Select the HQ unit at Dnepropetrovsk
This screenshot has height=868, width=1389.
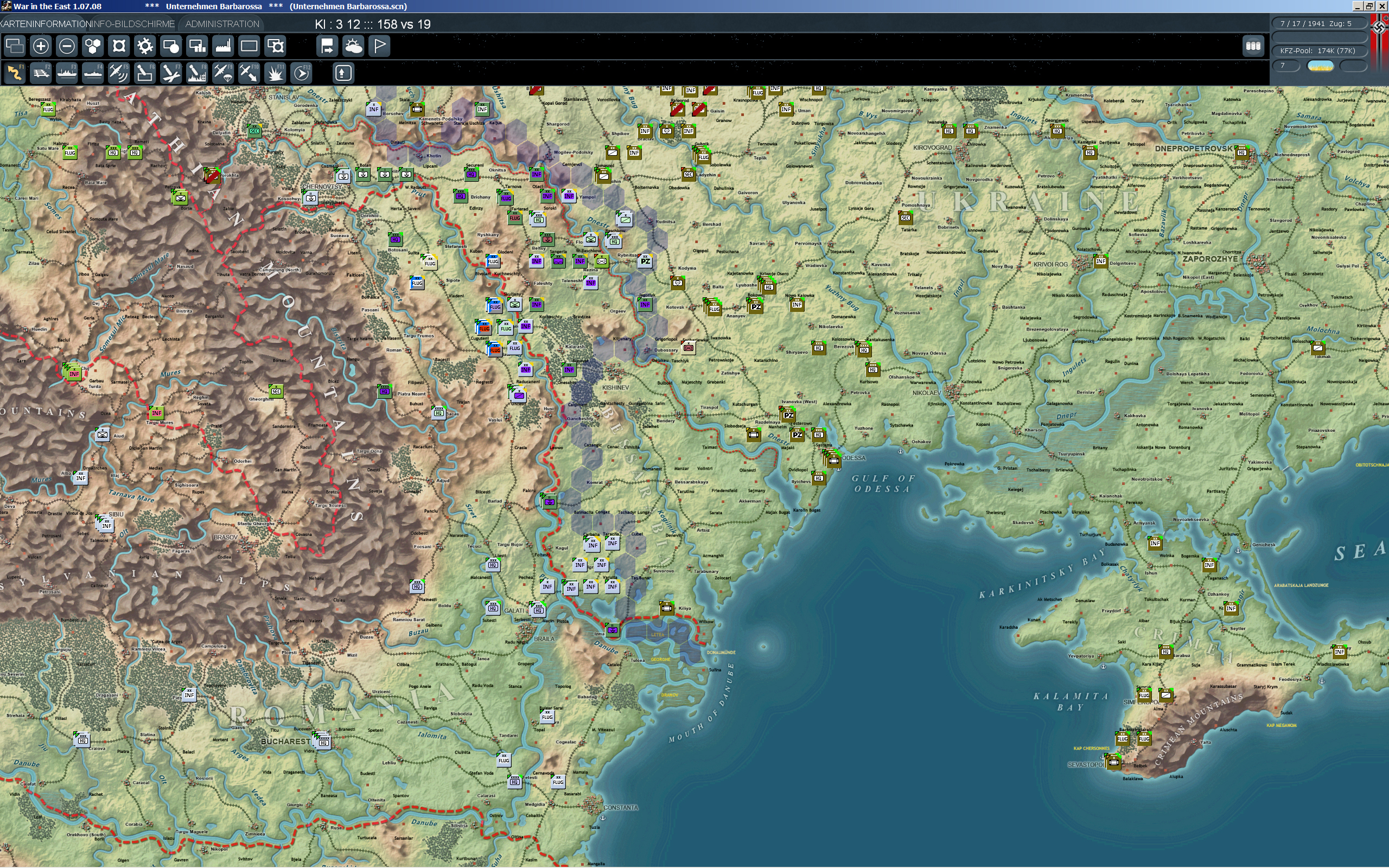click(1241, 152)
